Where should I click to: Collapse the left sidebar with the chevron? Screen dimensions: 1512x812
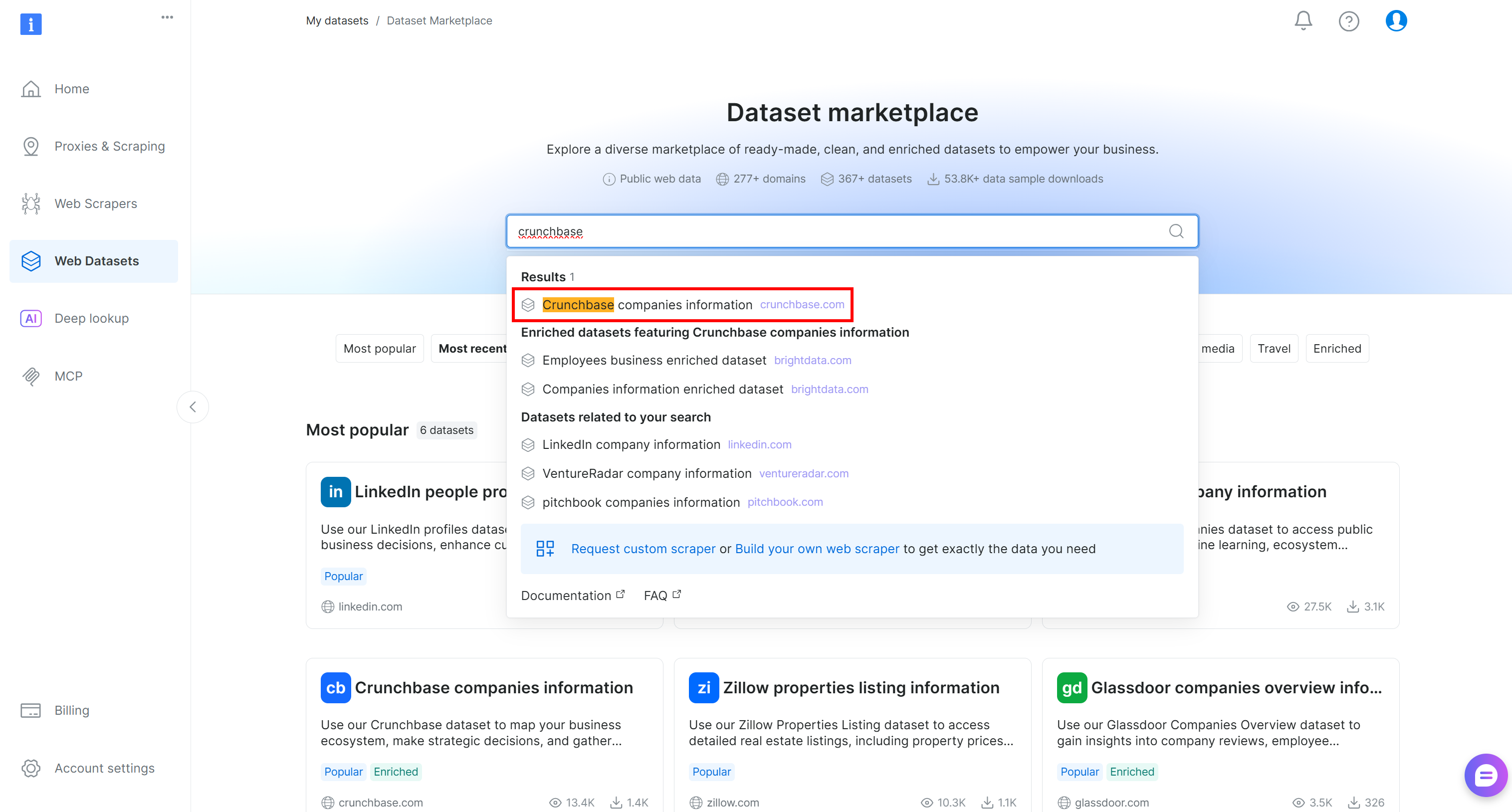(193, 406)
